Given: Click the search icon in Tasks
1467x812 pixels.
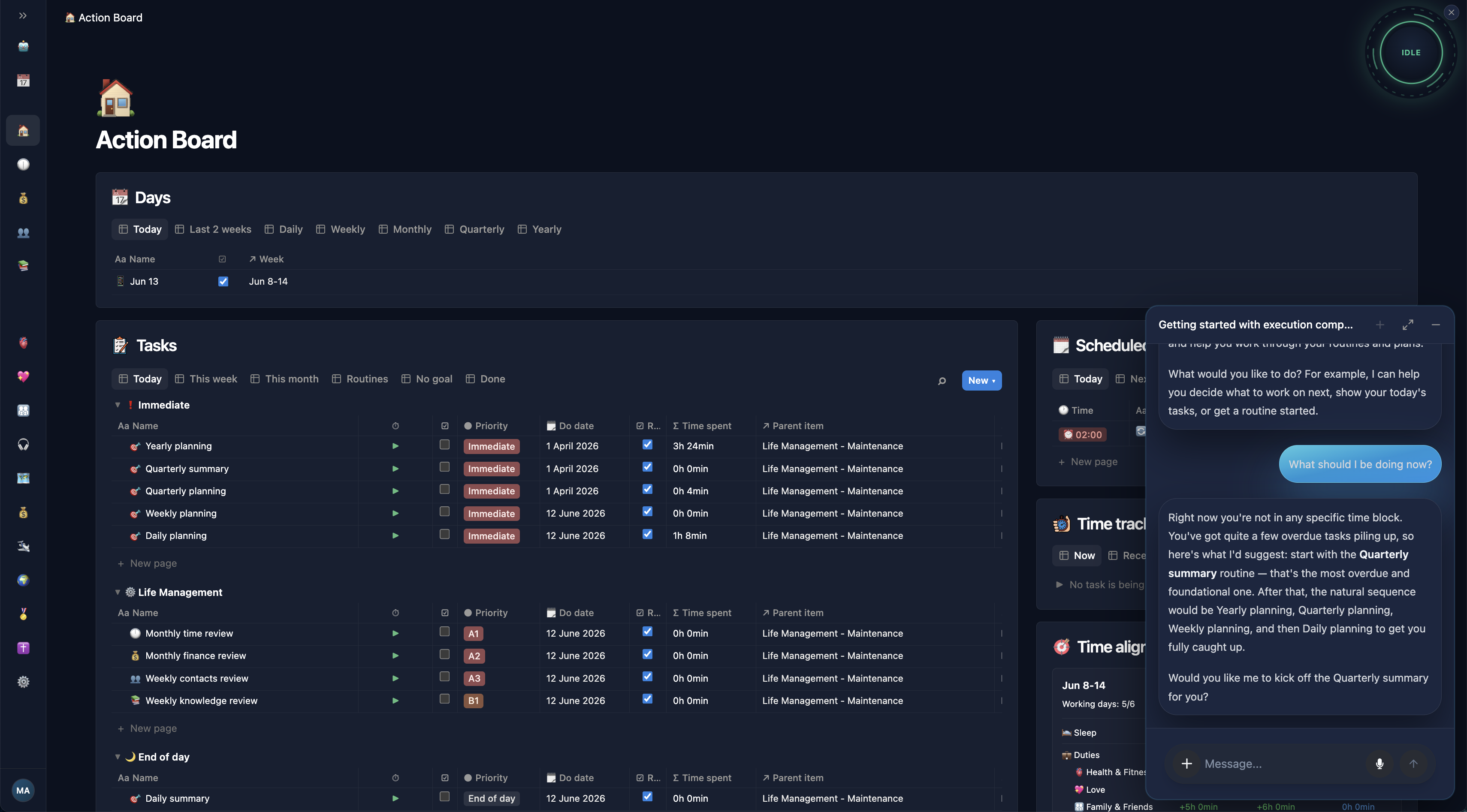Looking at the screenshot, I should pos(942,381).
